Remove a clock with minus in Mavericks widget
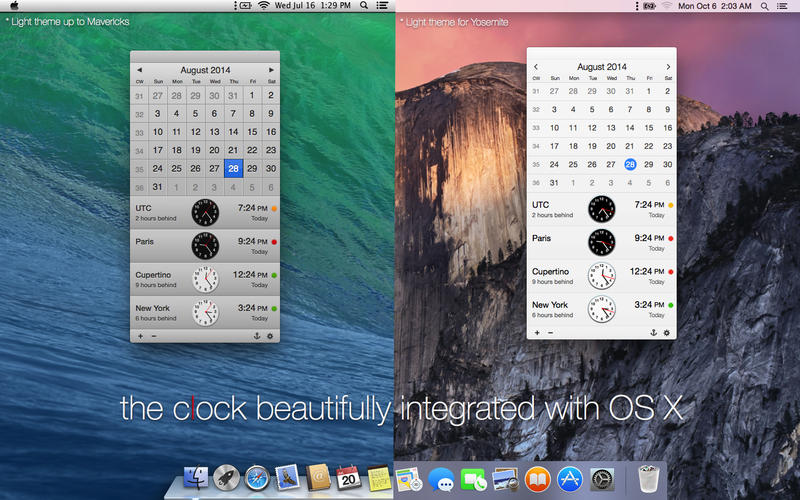This screenshot has height=500, width=800. tap(154, 336)
